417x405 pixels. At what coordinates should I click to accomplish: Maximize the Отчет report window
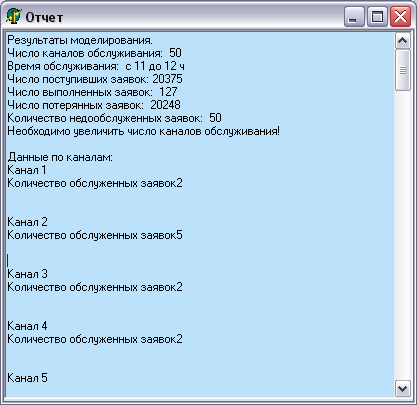pos(377,17)
